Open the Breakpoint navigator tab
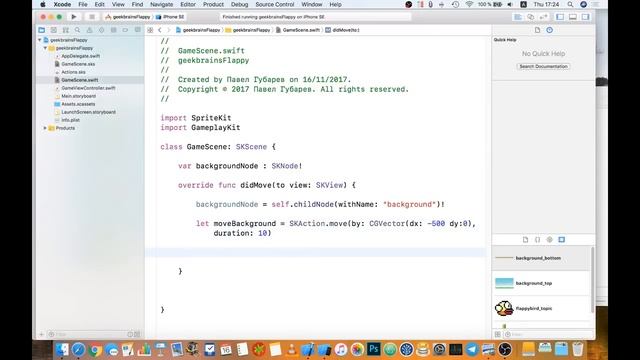Image resolution: width=640 pixels, height=360 pixels. pos(125,30)
